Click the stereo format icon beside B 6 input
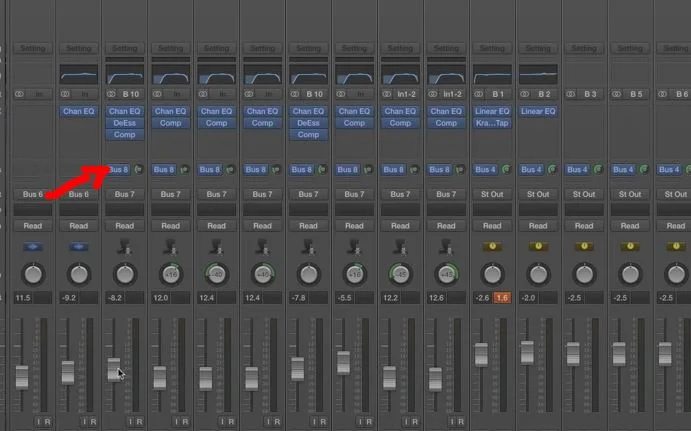The width and height of the screenshot is (691, 431). (x=662, y=94)
